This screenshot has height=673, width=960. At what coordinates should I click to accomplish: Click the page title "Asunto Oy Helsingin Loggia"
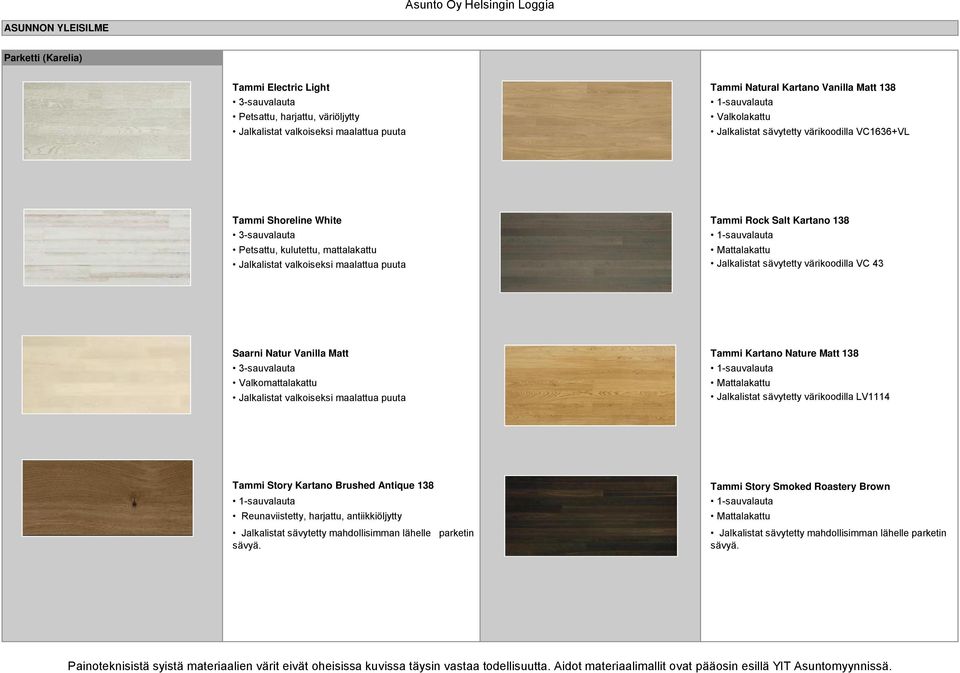click(x=479, y=6)
